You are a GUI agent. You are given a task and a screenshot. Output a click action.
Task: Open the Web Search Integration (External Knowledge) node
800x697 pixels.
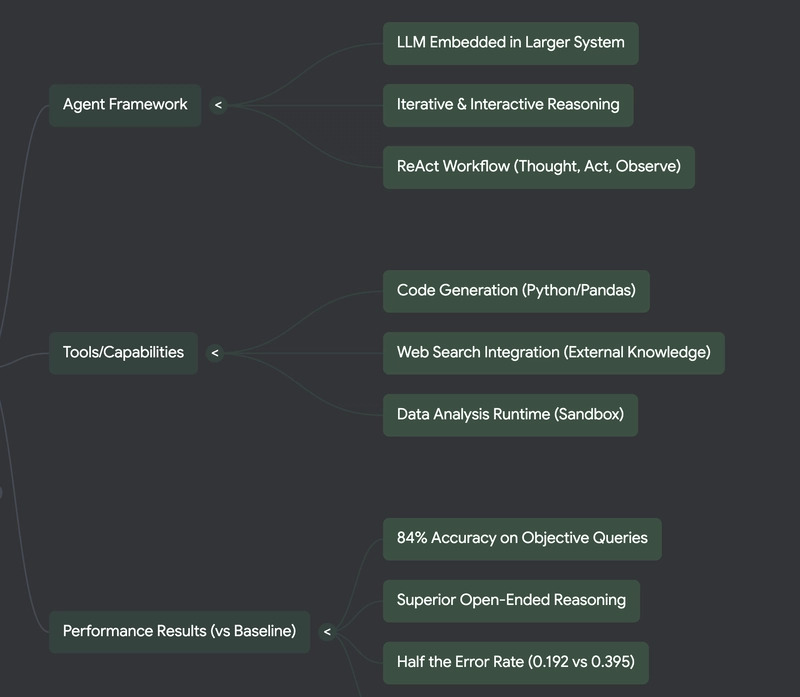554,353
